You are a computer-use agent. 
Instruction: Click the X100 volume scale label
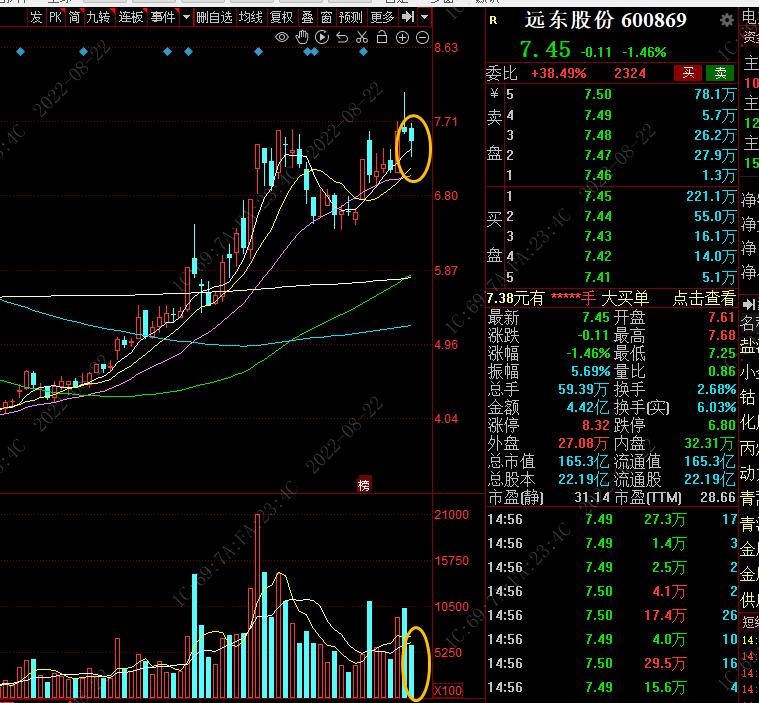click(x=449, y=690)
